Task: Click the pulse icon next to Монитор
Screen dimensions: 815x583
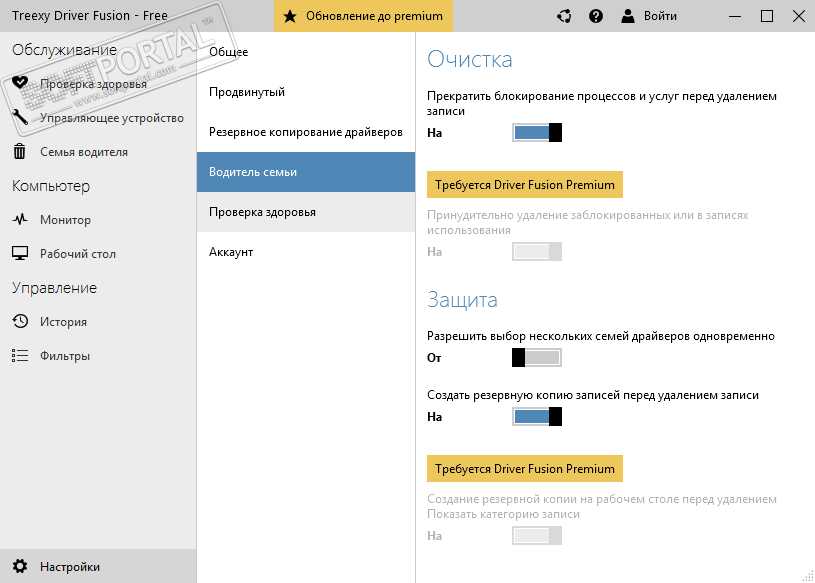Action: pos(20,220)
